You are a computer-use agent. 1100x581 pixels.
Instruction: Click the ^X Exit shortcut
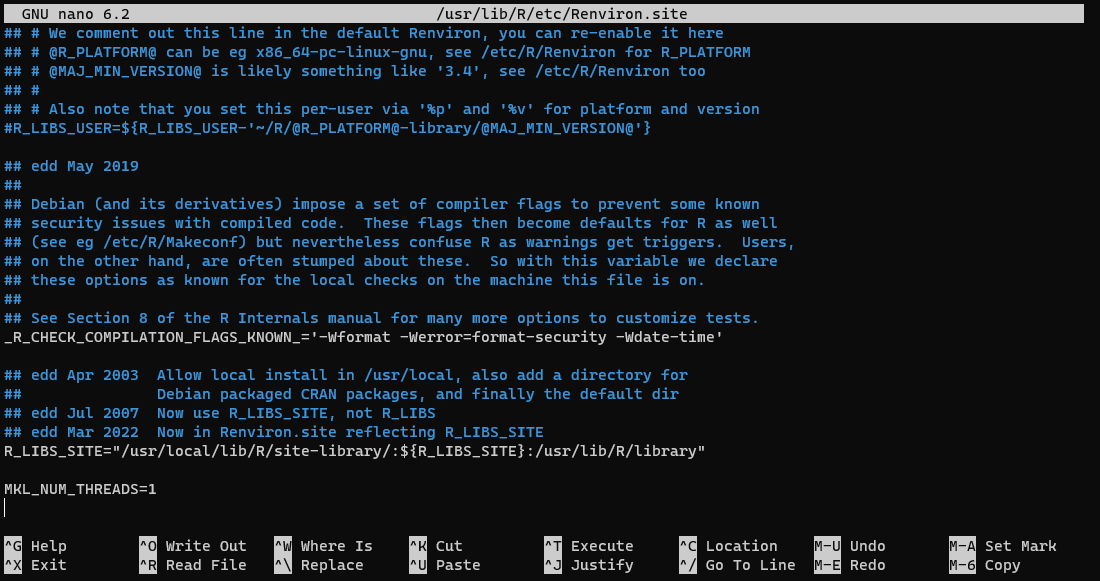[x=35, y=565]
